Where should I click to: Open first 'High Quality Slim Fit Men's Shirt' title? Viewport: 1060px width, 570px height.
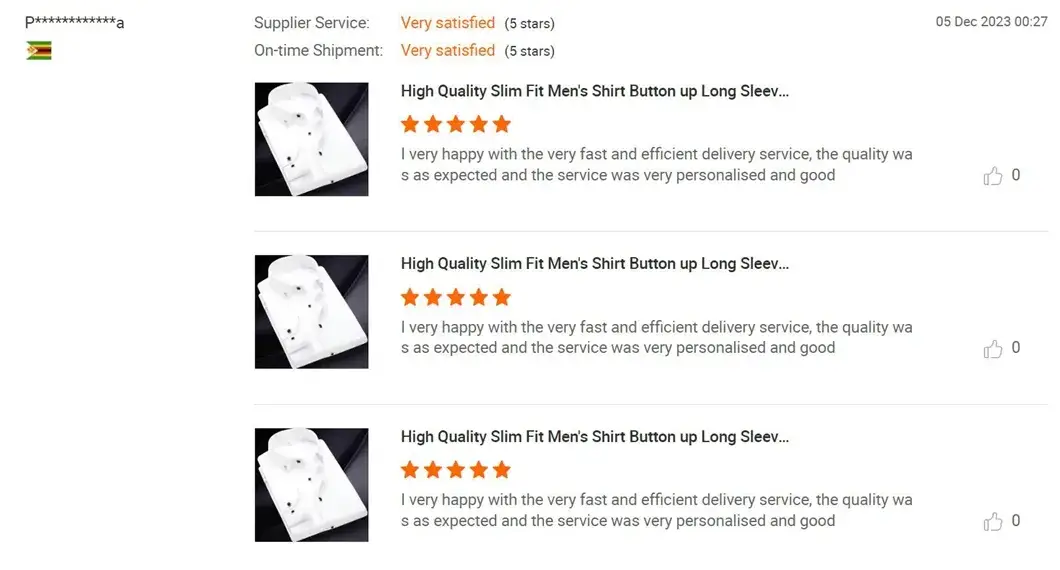coord(595,91)
